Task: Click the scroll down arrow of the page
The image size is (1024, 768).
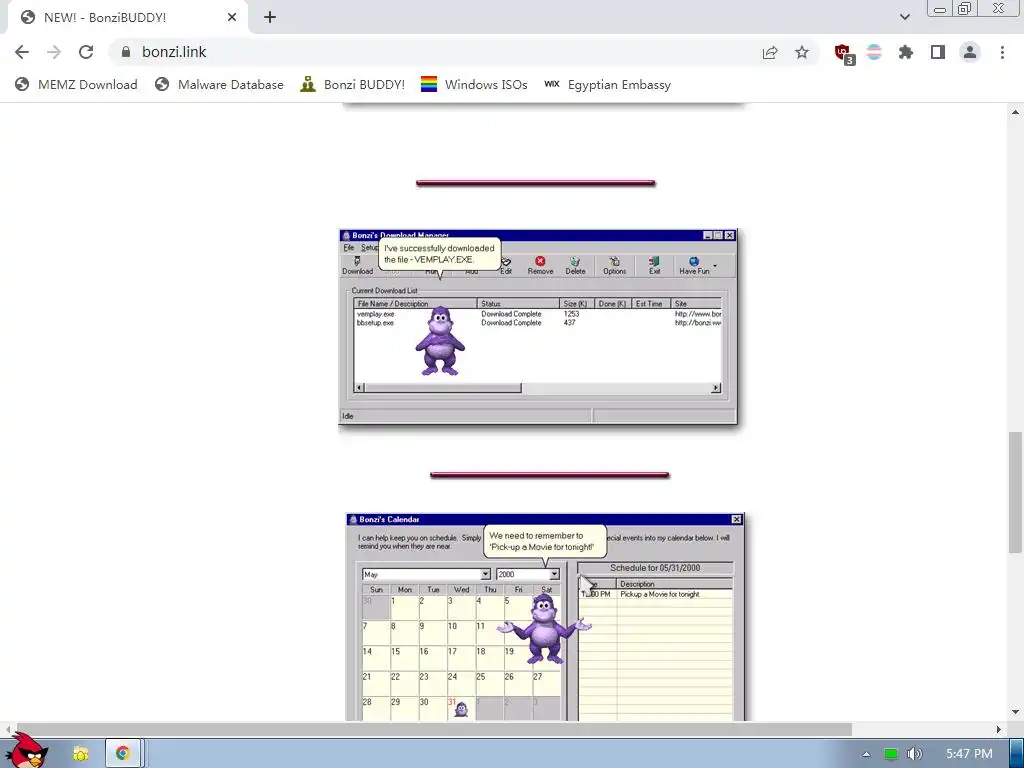Action: (x=1015, y=712)
